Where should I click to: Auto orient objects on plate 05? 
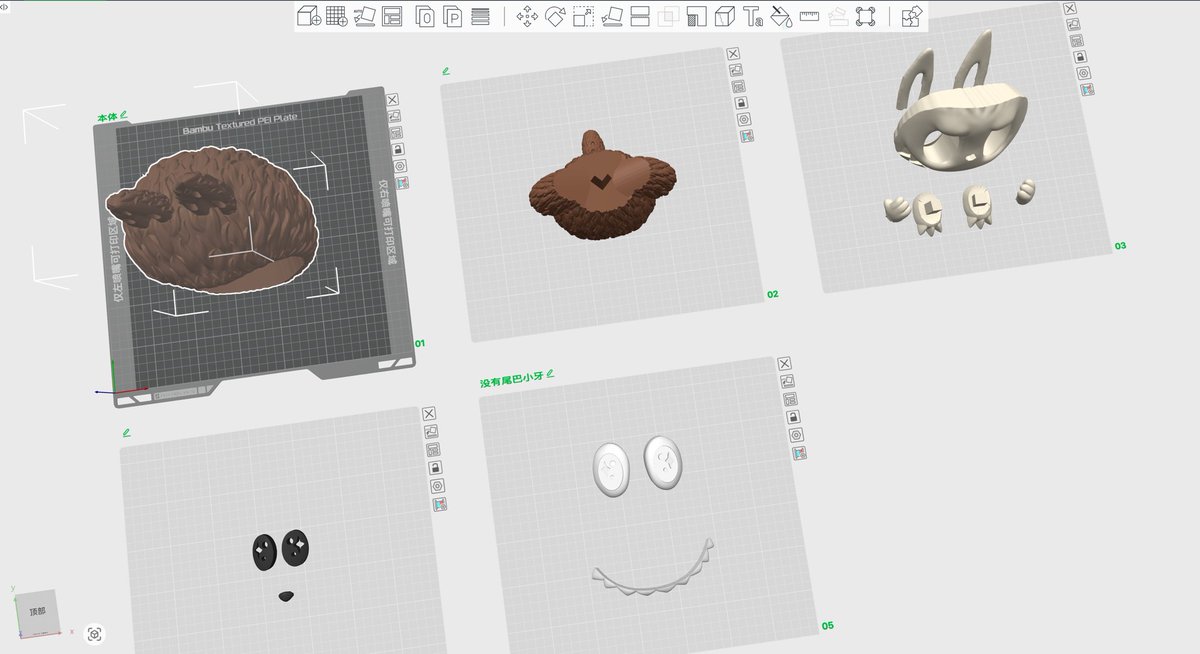(787, 381)
